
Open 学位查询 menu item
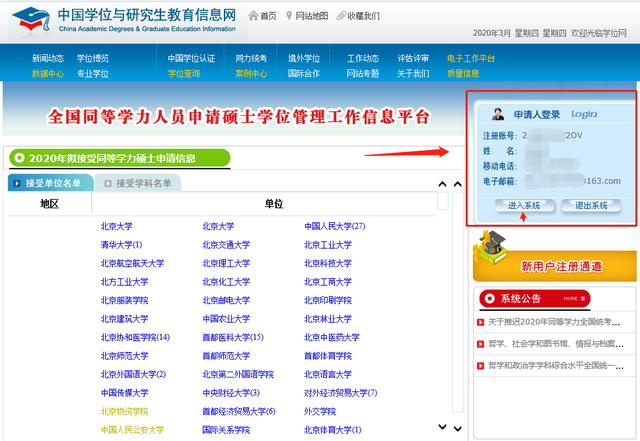[184, 74]
